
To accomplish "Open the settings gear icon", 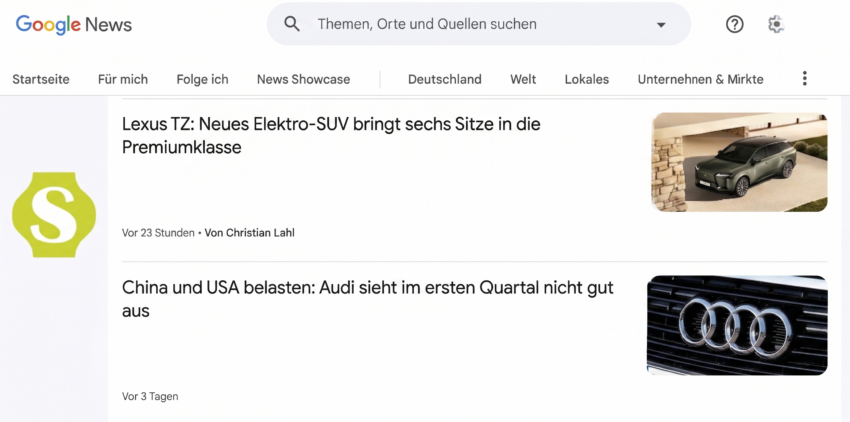I will [x=776, y=24].
